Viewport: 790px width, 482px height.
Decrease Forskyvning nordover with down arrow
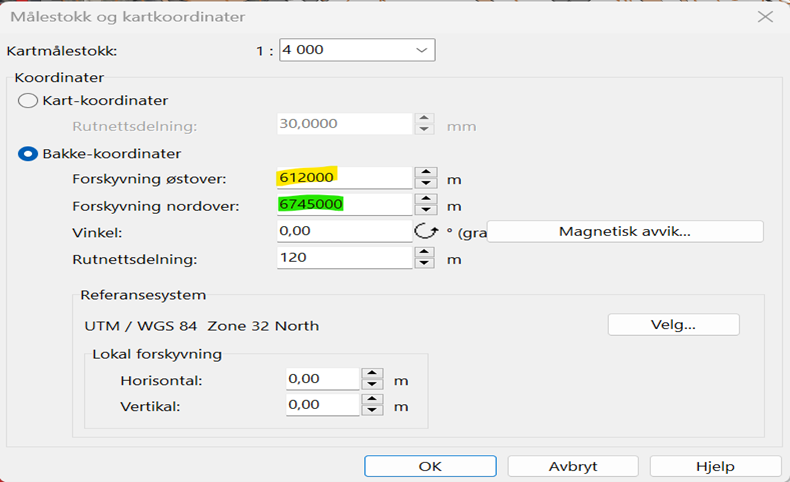(x=426, y=210)
